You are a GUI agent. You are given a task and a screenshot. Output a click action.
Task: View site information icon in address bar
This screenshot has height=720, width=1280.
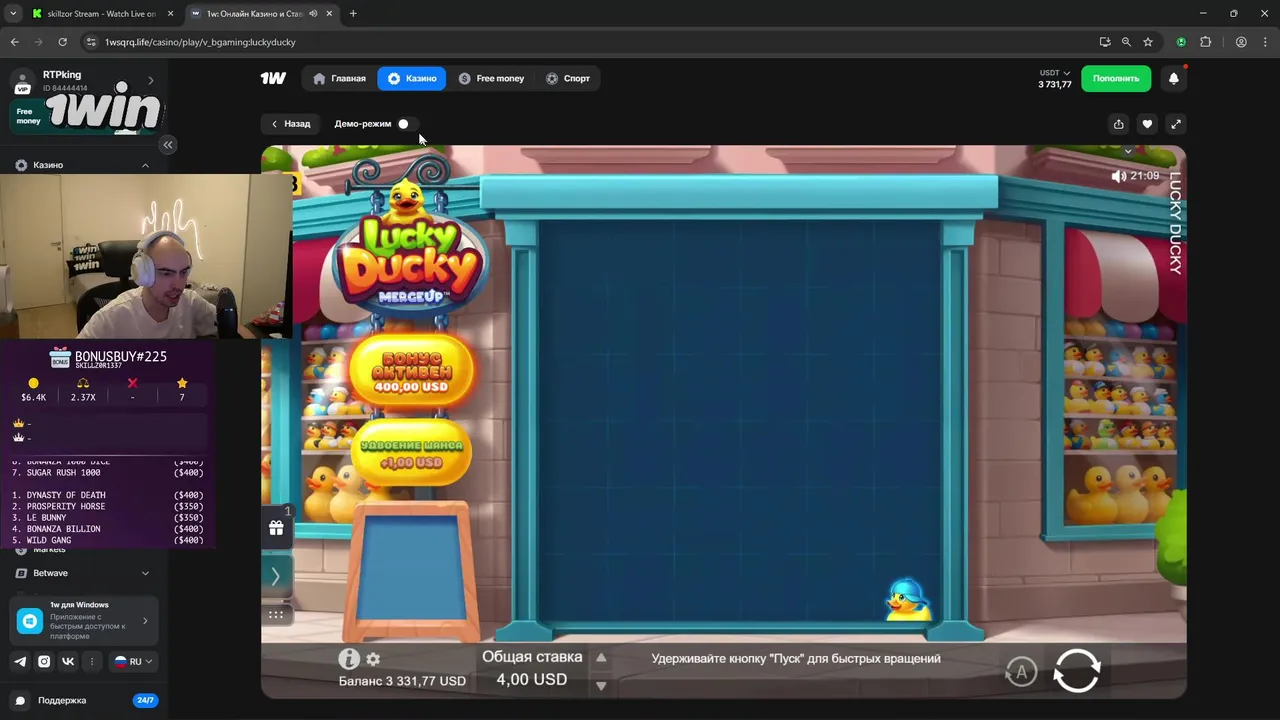[91, 42]
